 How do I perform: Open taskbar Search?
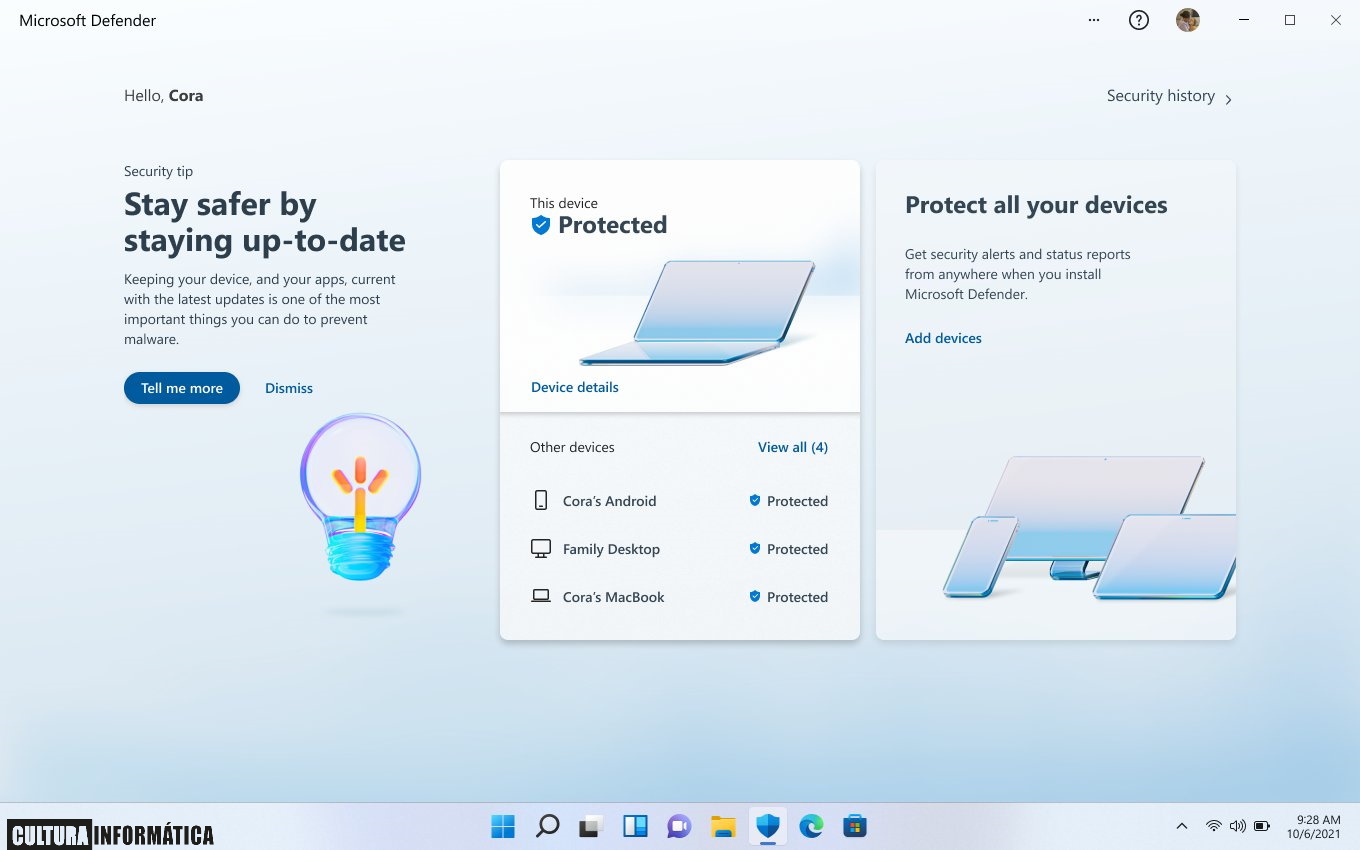(x=547, y=826)
